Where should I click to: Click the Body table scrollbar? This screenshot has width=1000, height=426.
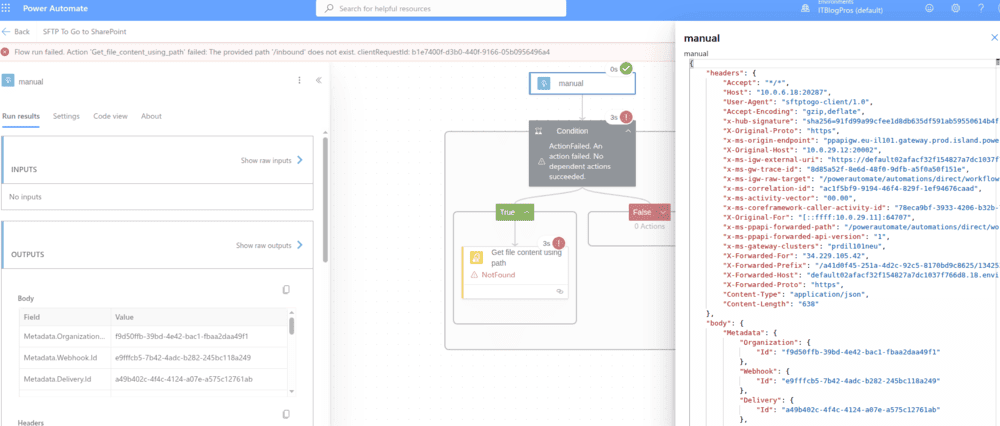tap(291, 326)
